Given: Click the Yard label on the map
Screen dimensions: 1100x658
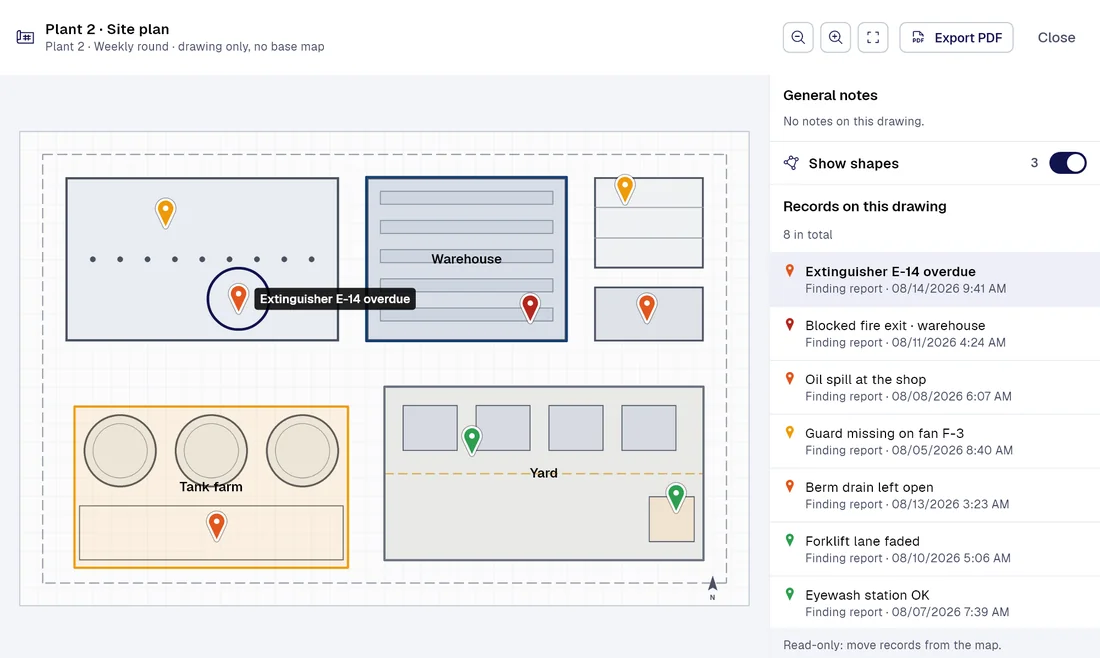Looking at the screenshot, I should tap(544, 473).
